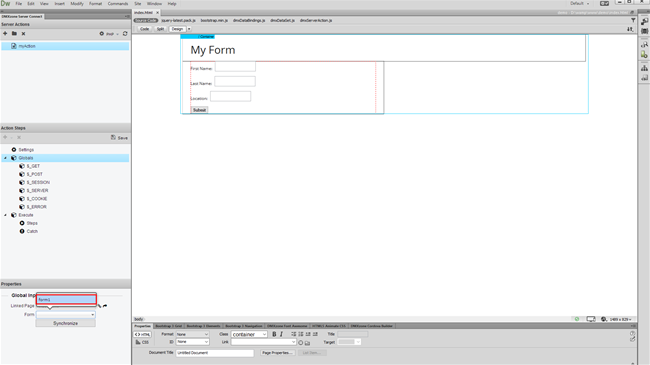Click the Document Title input field
The image size is (650, 365).
[x=215, y=353]
